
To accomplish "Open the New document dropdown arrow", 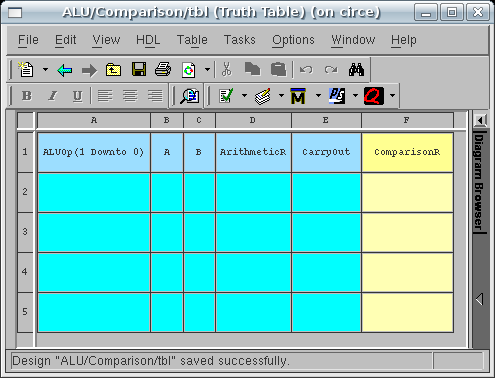I will 45,70.
